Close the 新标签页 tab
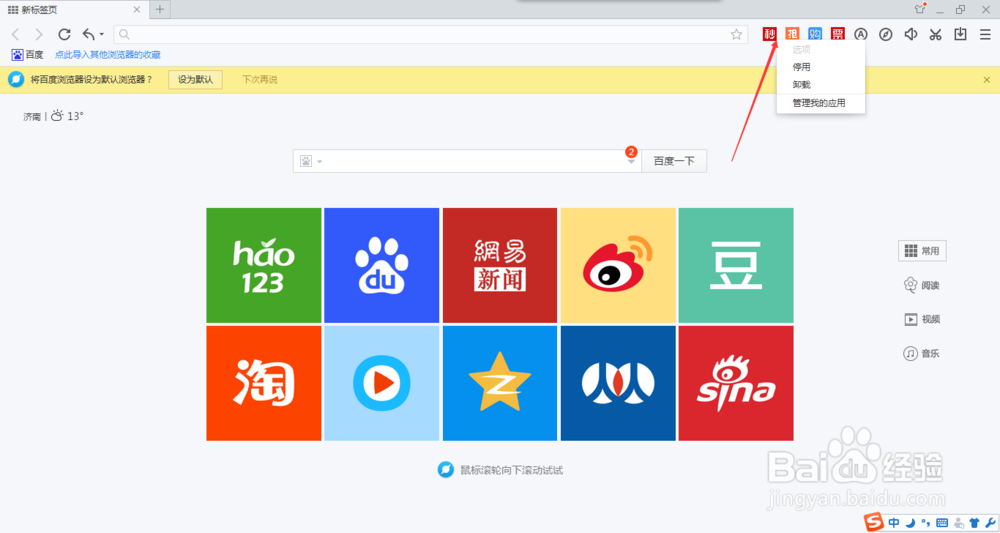 click(136, 10)
